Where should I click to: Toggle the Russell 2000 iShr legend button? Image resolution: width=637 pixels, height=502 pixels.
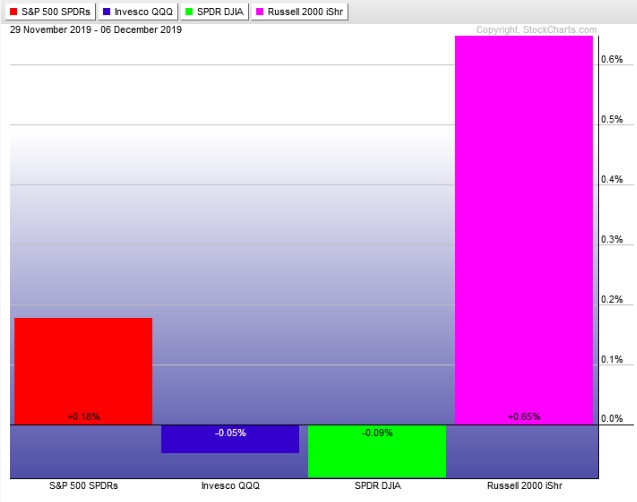click(x=299, y=11)
